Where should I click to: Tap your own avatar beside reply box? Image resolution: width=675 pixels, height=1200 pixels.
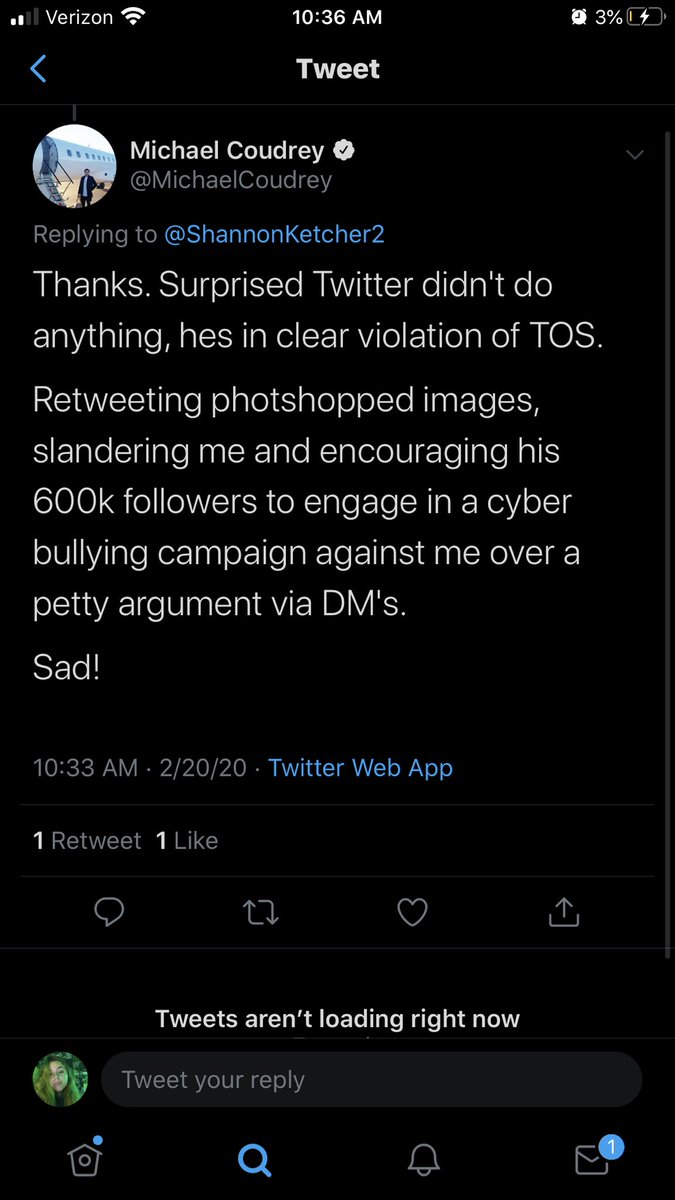pyautogui.click(x=60, y=1080)
